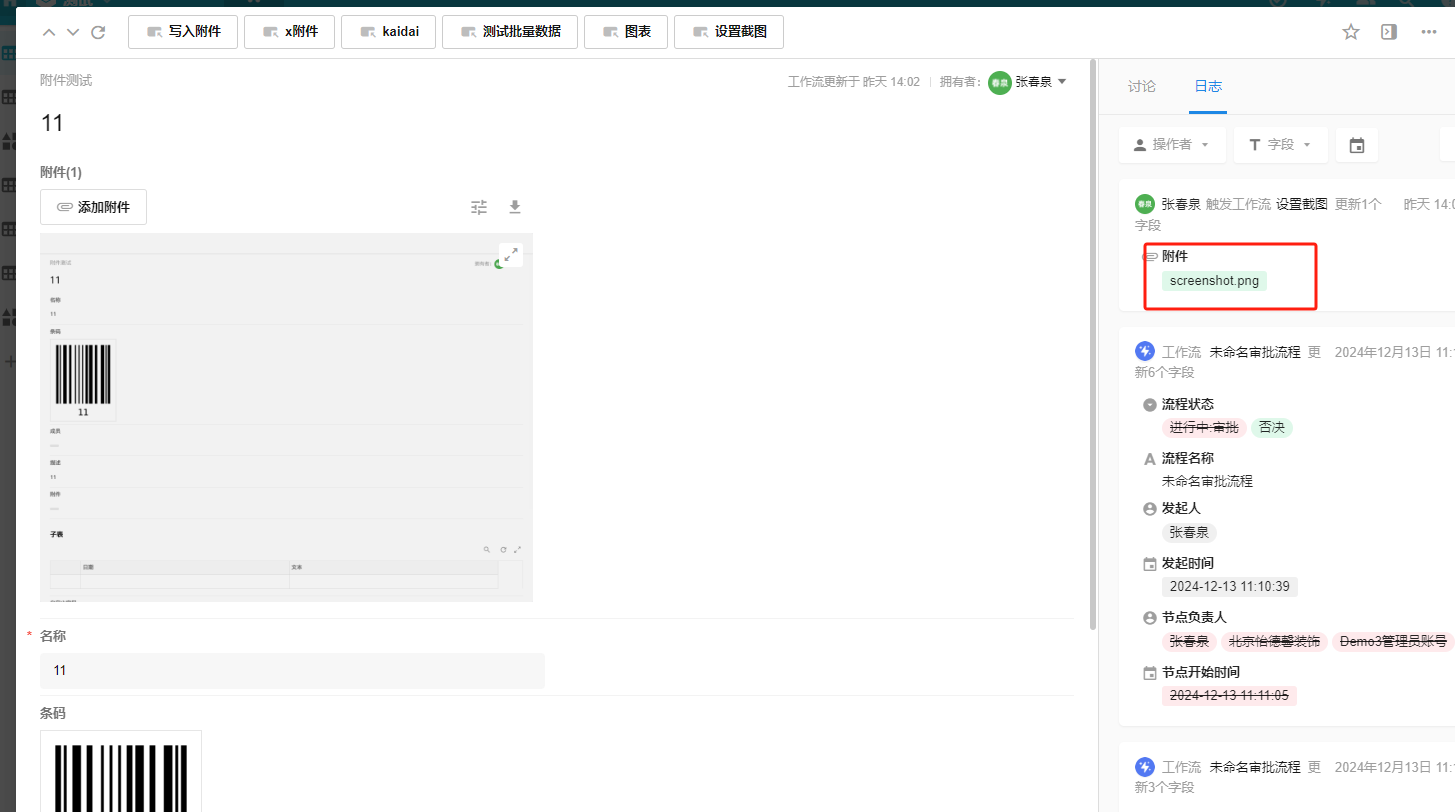
Task: Refresh the record with reload icon
Action: pos(98,32)
